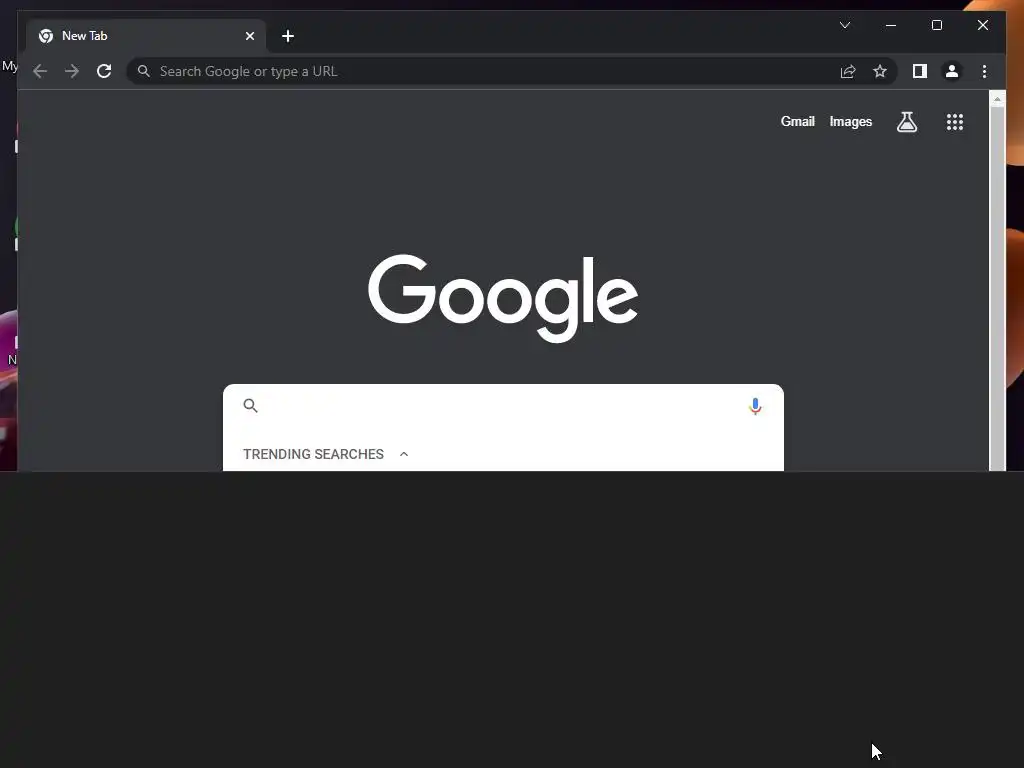Viewport: 1024px width, 768px height.
Task: Open the Chrome profile avatar
Action: pyautogui.click(x=952, y=71)
